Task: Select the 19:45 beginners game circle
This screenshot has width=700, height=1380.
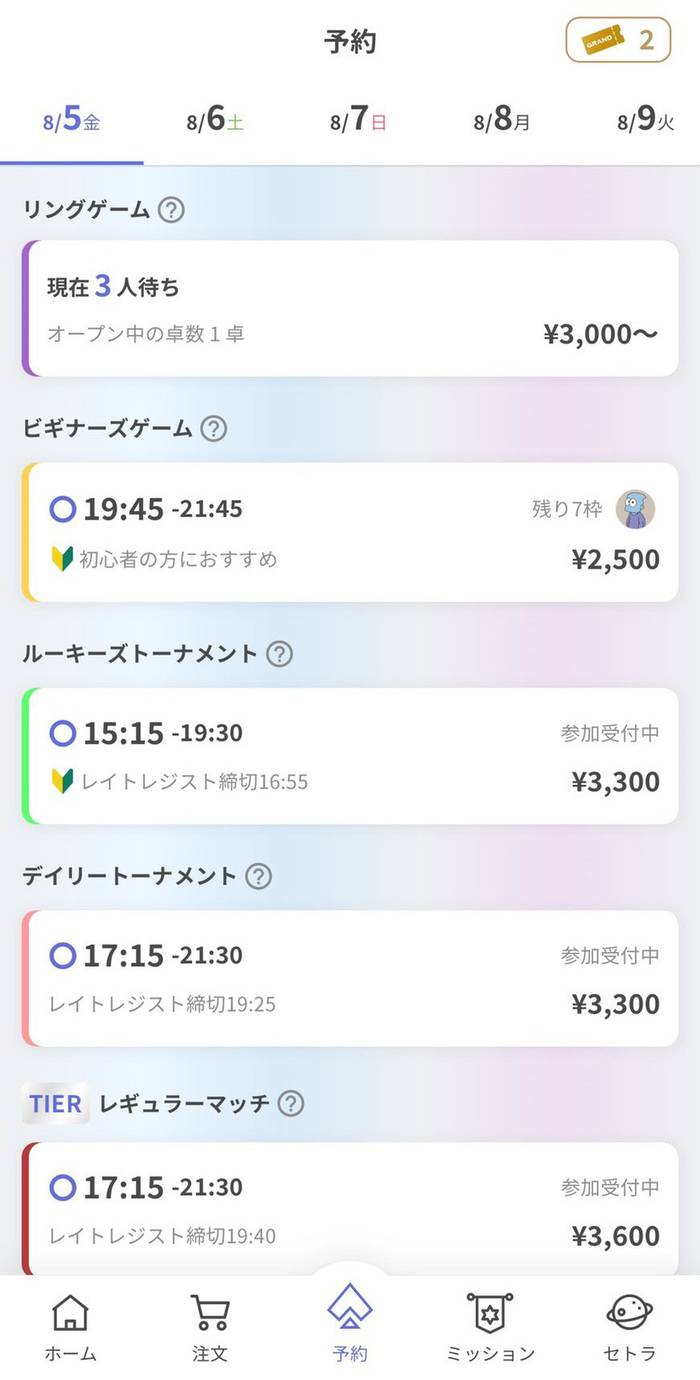Action: pos(63,510)
